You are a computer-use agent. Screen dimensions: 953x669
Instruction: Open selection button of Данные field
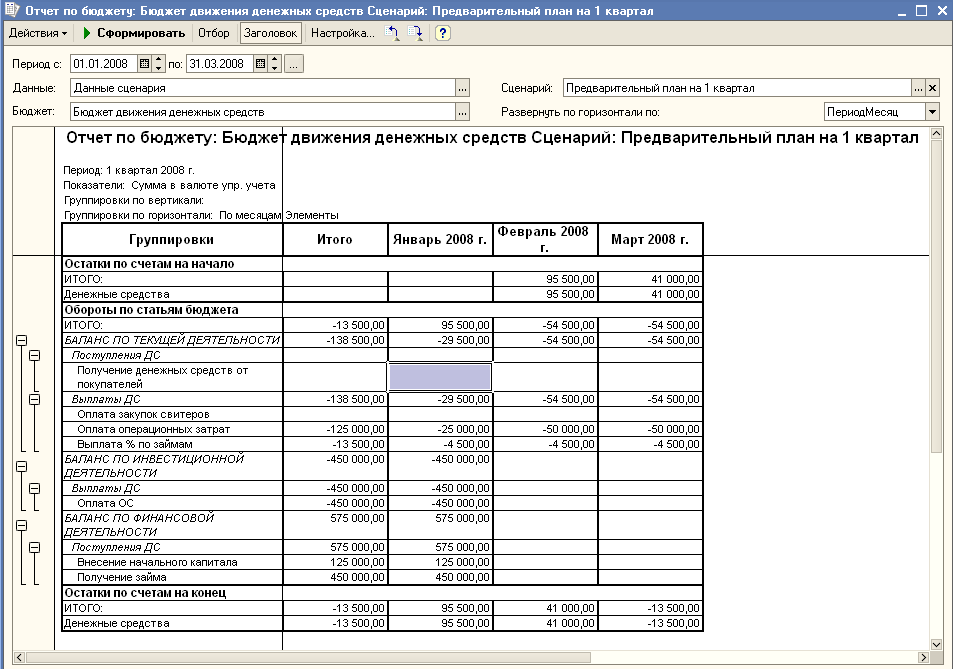463,88
